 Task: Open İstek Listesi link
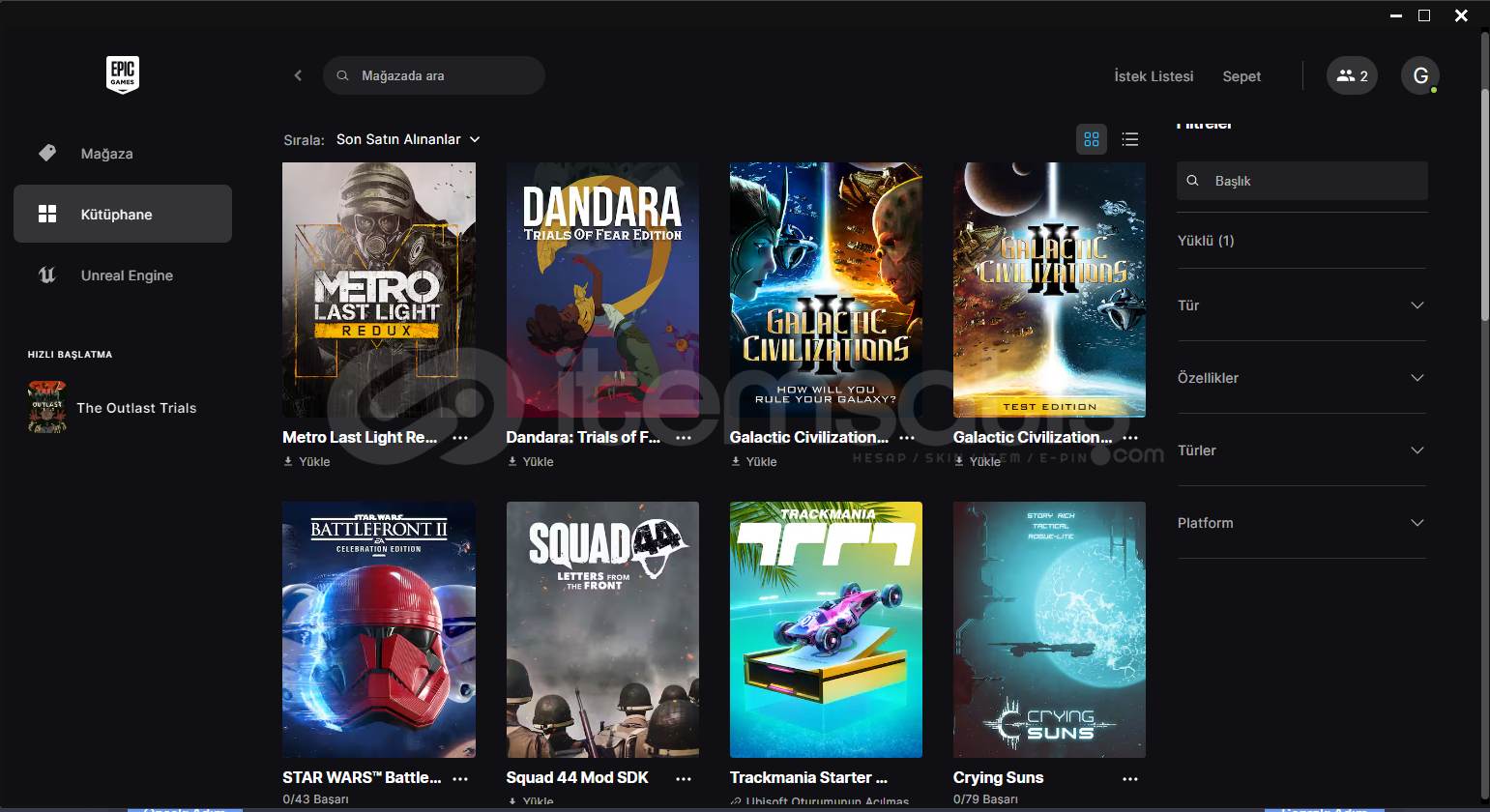pos(1154,76)
